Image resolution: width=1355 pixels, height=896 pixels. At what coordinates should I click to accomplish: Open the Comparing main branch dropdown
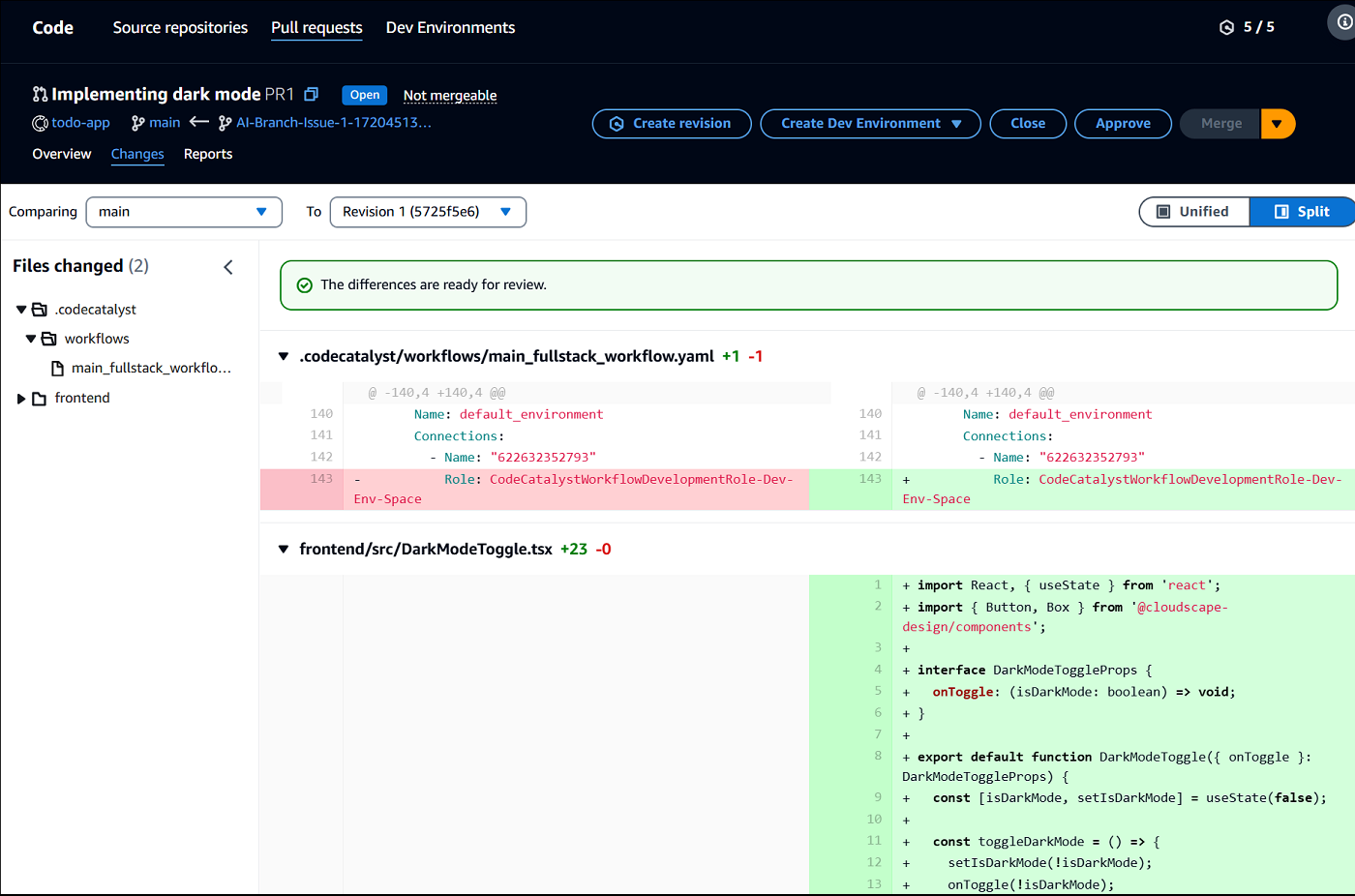pyautogui.click(x=184, y=212)
